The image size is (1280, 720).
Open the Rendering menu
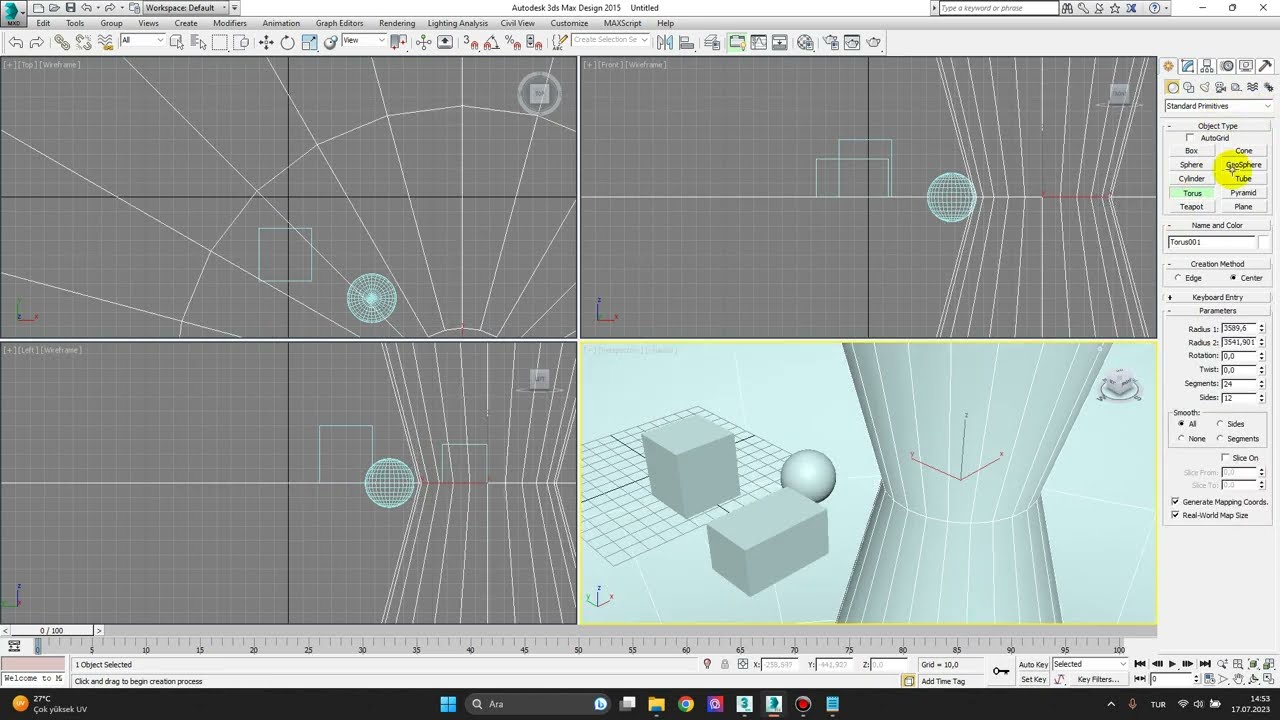(397, 23)
